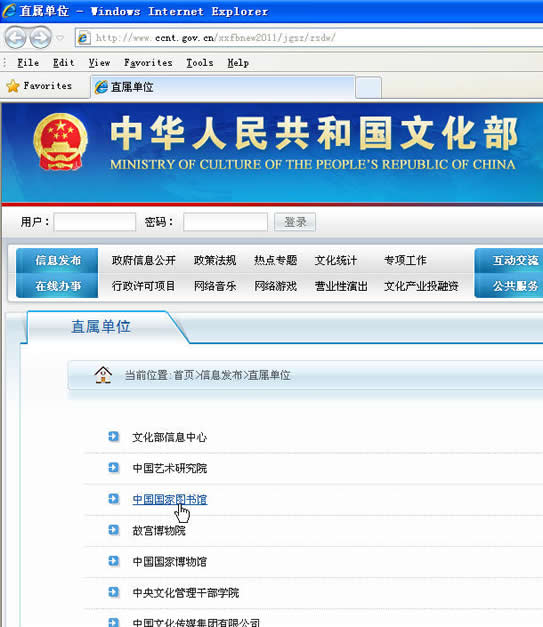Screen dimensions: 543x627
Task: Click the arrow icon beside 中国国家博物馆
Action: (114, 561)
